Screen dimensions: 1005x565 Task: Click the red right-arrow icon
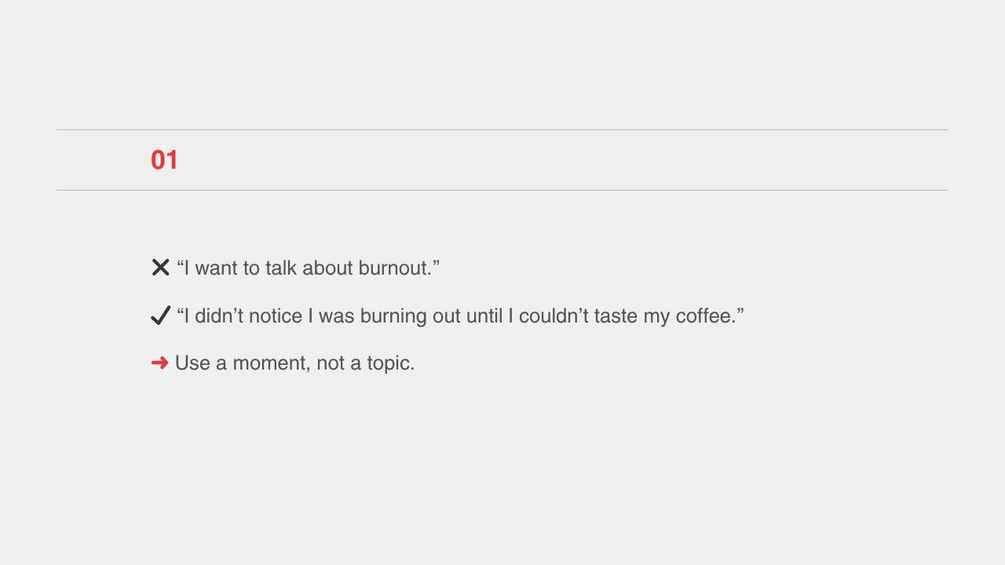tap(159, 363)
